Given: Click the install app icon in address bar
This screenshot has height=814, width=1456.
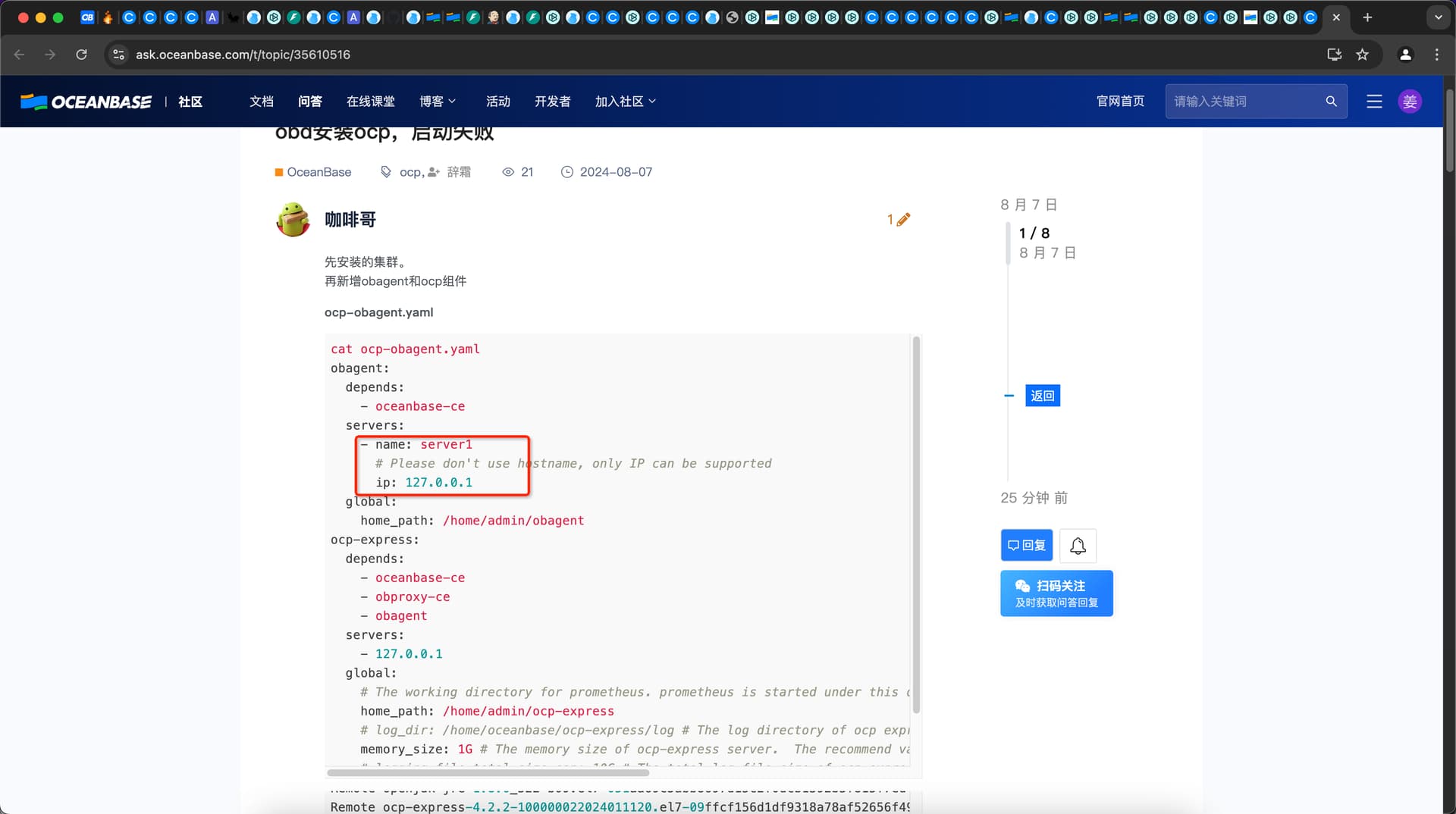Looking at the screenshot, I should point(1334,55).
